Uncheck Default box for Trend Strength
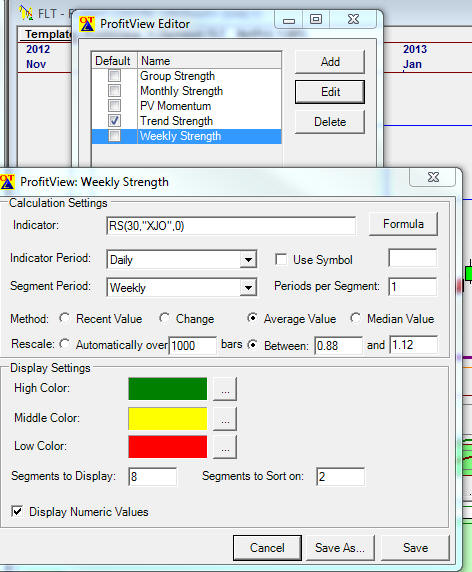The width and height of the screenshot is (472, 572). click(114, 120)
